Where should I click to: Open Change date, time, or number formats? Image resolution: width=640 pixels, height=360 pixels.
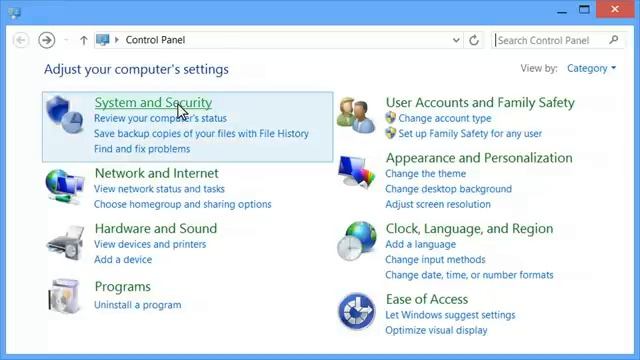469,275
